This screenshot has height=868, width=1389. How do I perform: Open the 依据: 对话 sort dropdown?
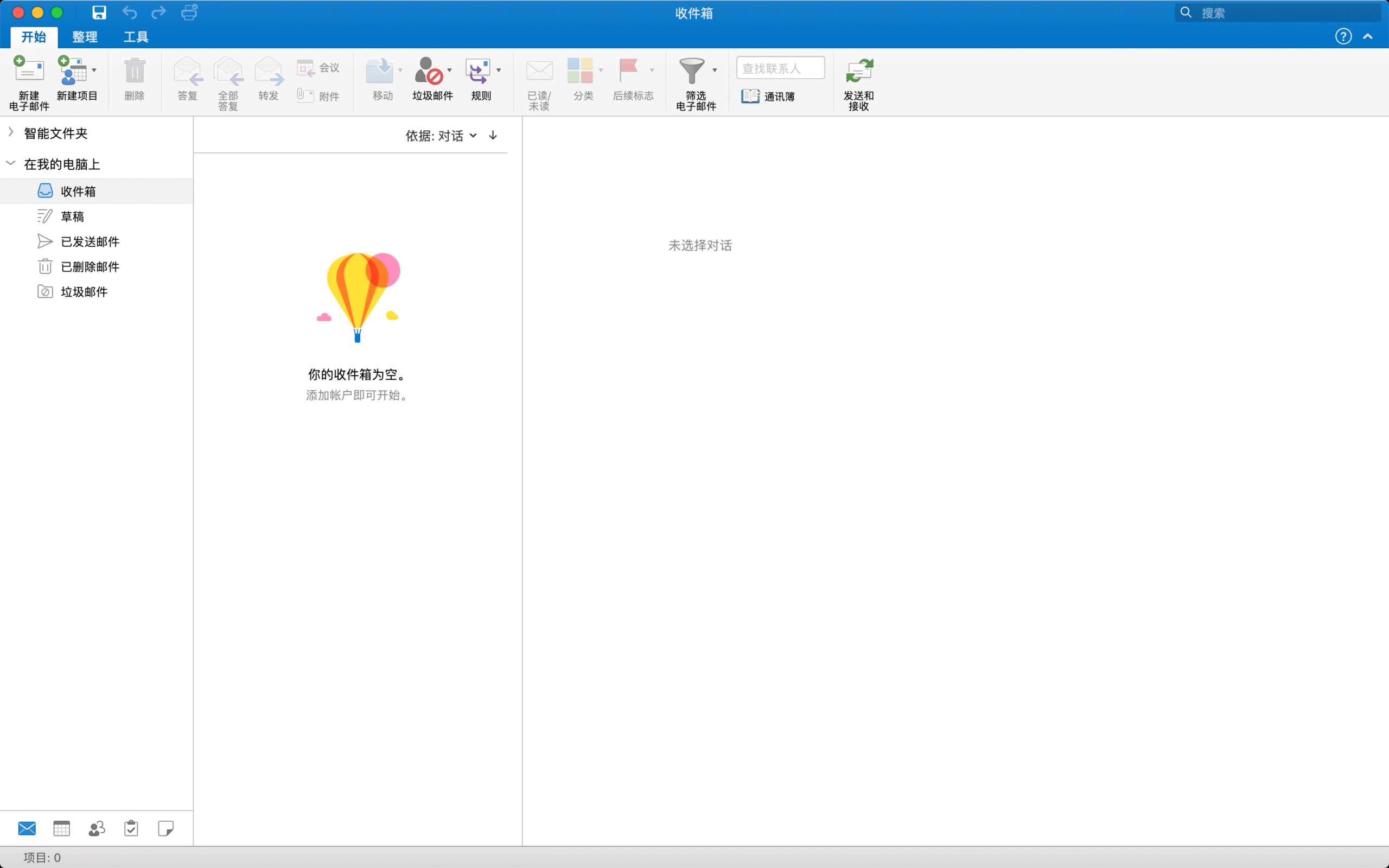[441, 136]
